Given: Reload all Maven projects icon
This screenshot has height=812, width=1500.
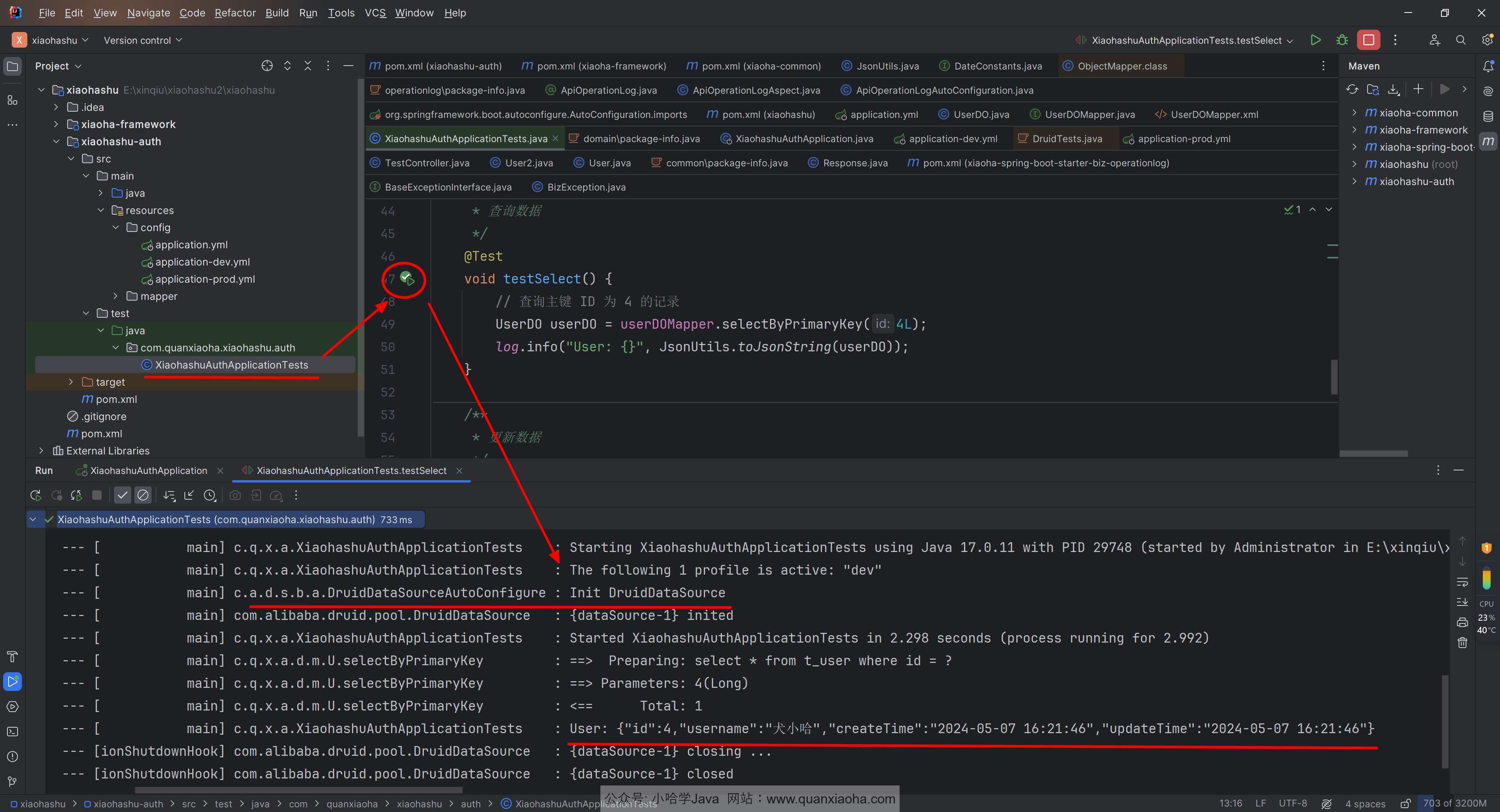Looking at the screenshot, I should click(x=1352, y=90).
